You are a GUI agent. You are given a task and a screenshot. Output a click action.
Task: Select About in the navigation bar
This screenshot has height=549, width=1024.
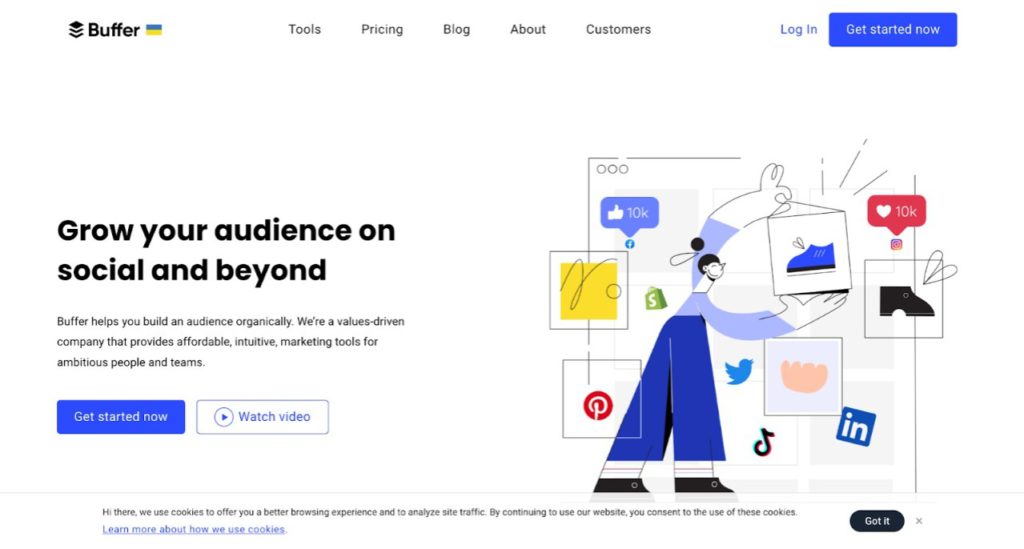pyautogui.click(x=528, y=29)
